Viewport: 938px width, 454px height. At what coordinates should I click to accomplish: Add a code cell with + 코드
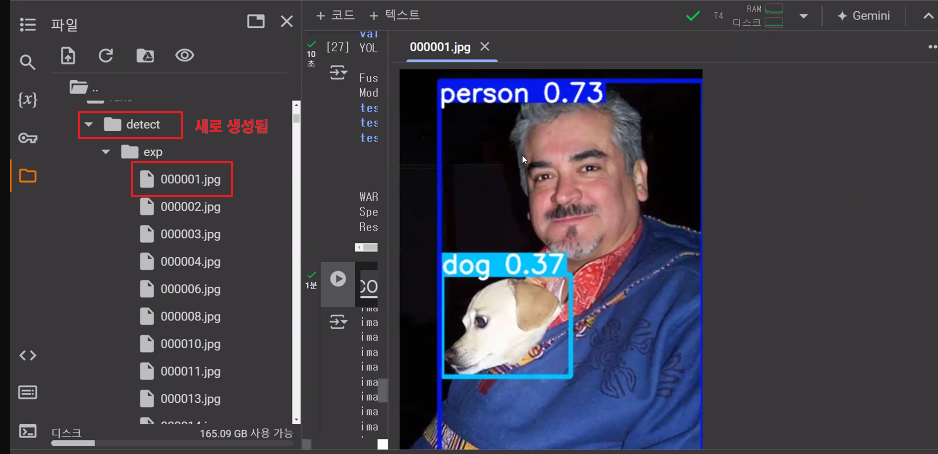[335, 16]
